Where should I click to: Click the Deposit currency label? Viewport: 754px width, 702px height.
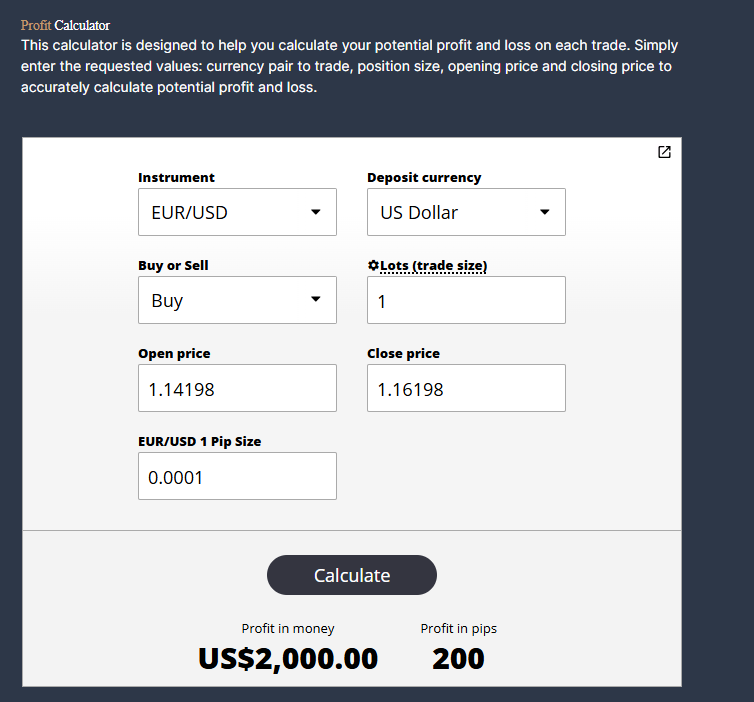click(x=424, y=178)
